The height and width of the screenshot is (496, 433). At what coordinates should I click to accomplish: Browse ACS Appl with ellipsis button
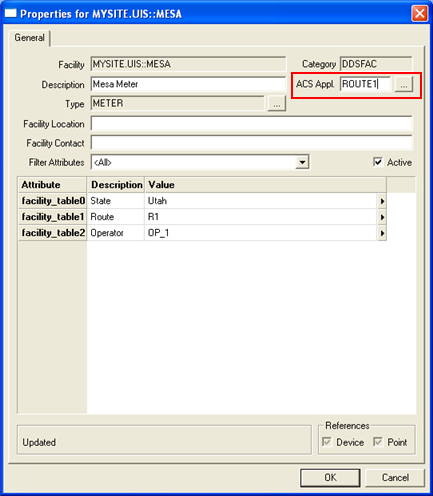point(404,84)
